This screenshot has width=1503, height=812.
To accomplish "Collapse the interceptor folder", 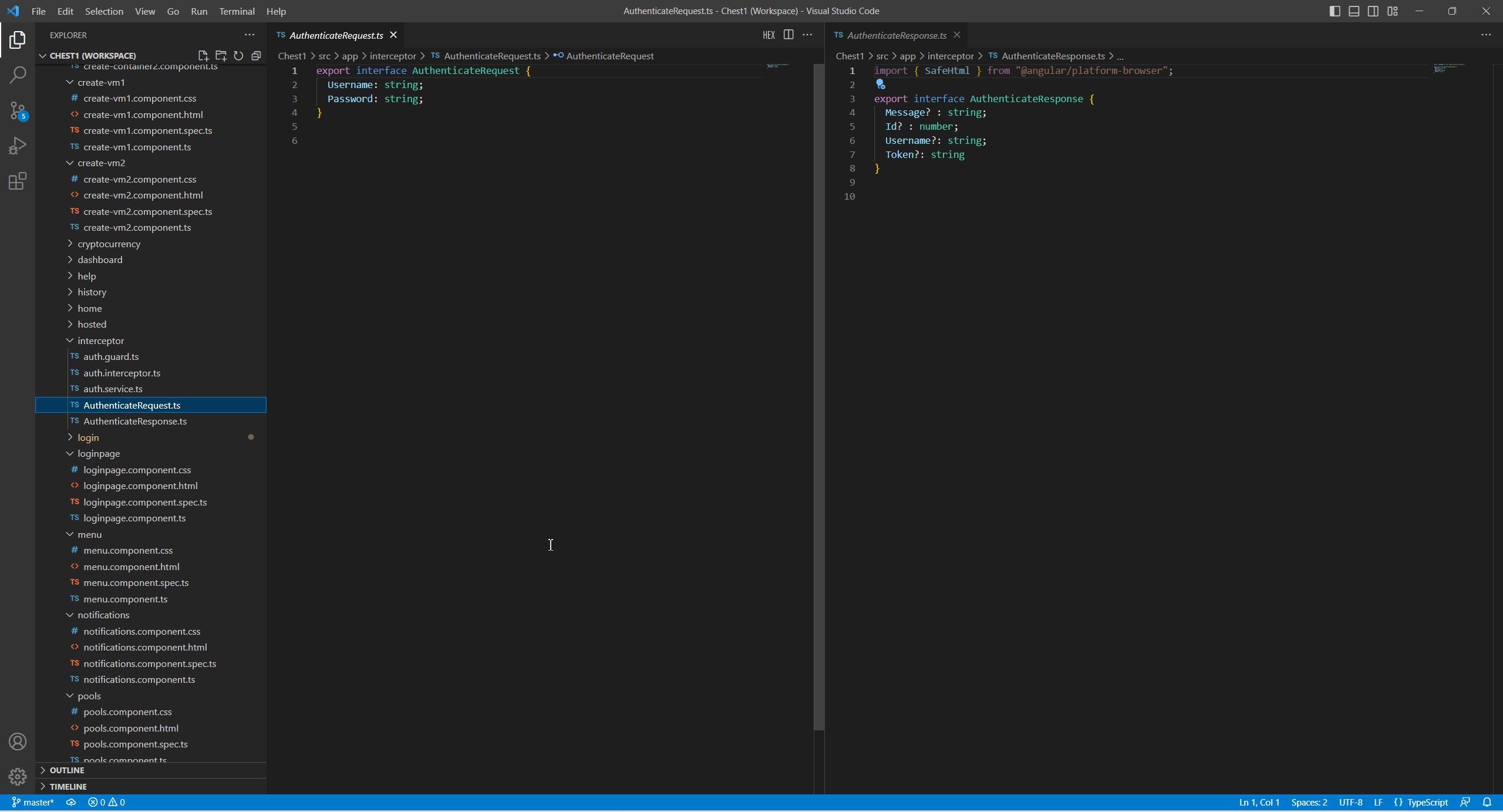I will tap(100, 341).
